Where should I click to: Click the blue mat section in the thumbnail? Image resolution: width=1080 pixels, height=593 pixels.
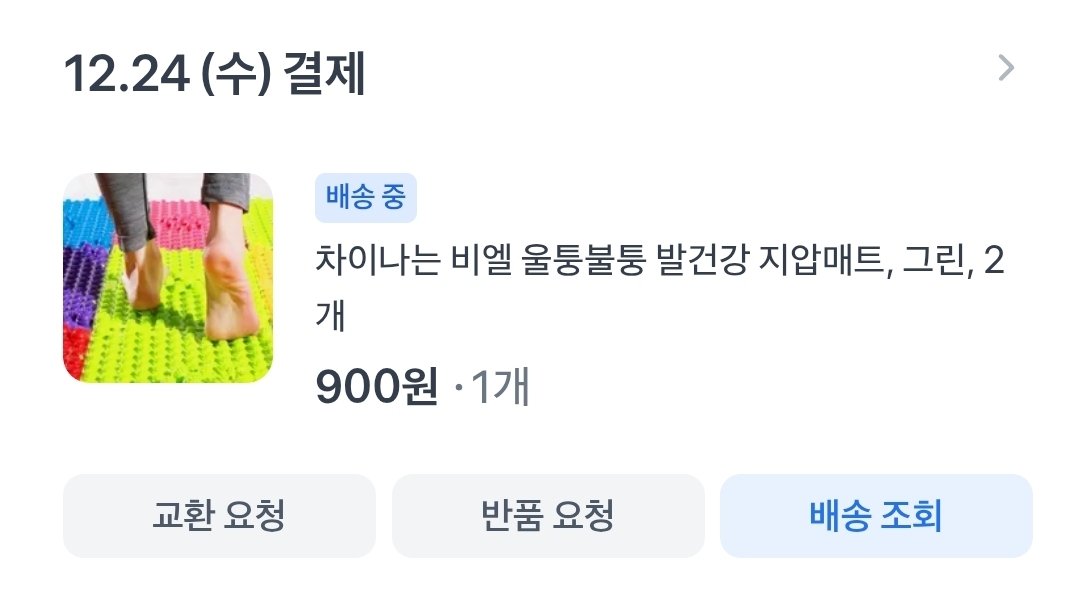pyautogui.click(x=84, y=222)
